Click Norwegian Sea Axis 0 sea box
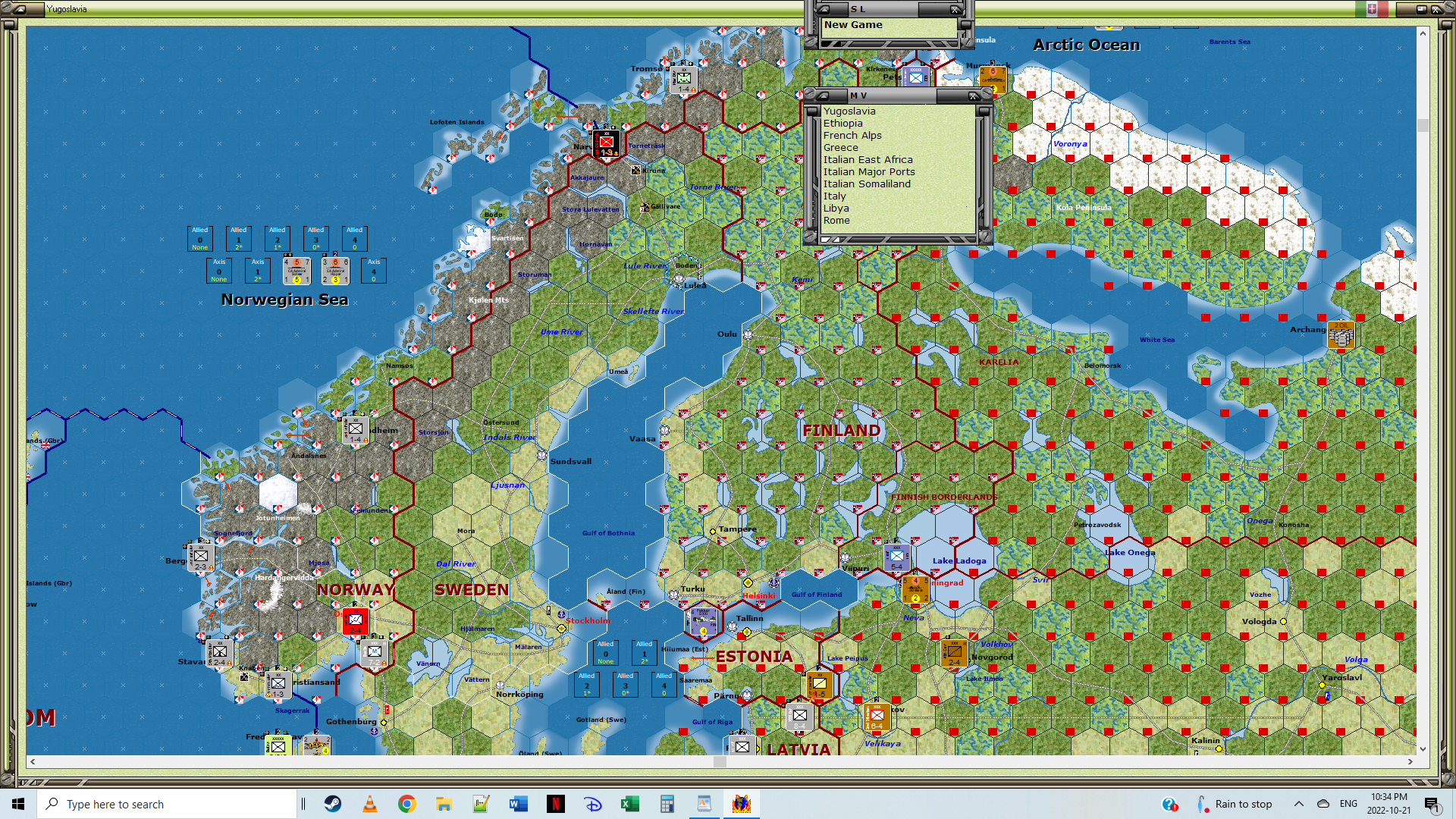The image size is (1456, 819). click(219, 271)
